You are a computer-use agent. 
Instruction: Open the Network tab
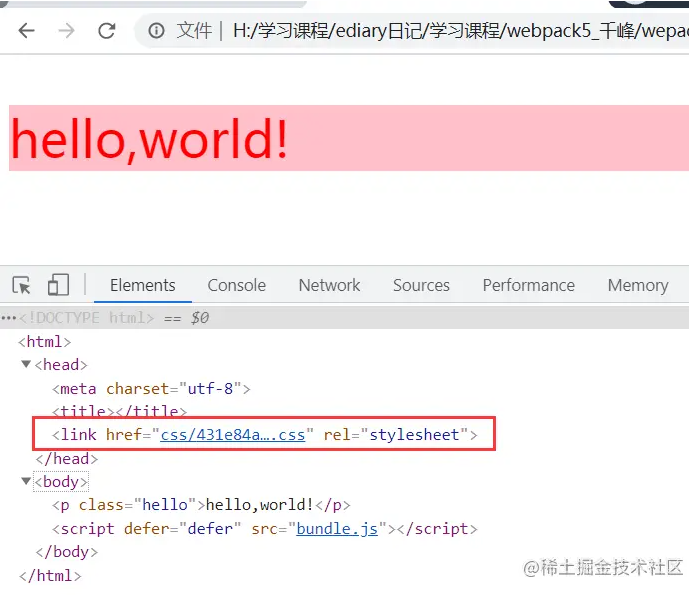pos(330,285)
